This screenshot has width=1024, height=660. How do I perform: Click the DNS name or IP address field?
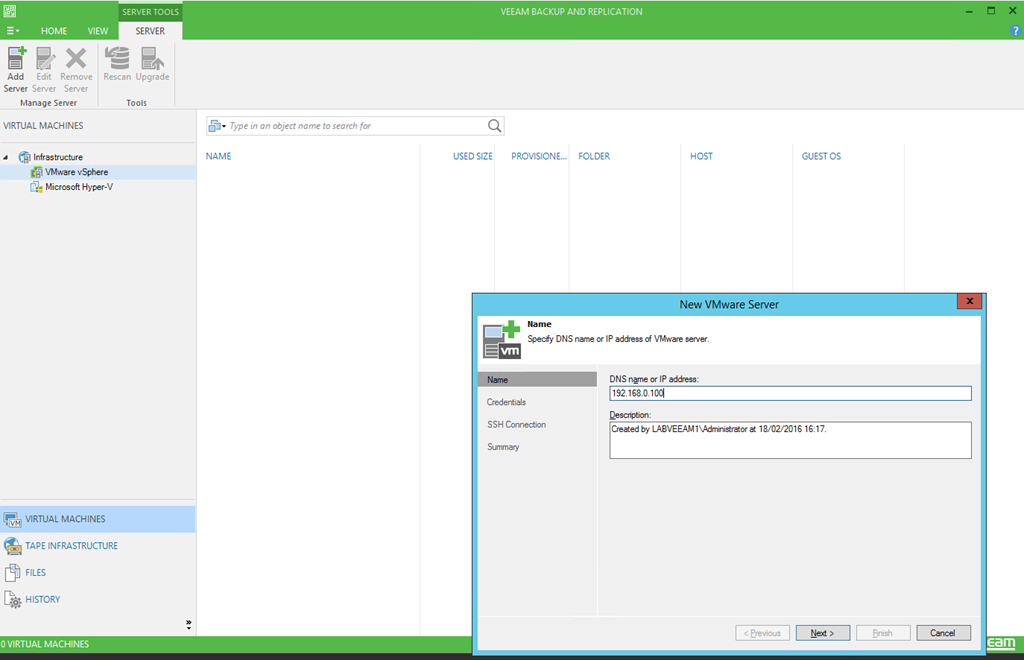tap(790, 393)
